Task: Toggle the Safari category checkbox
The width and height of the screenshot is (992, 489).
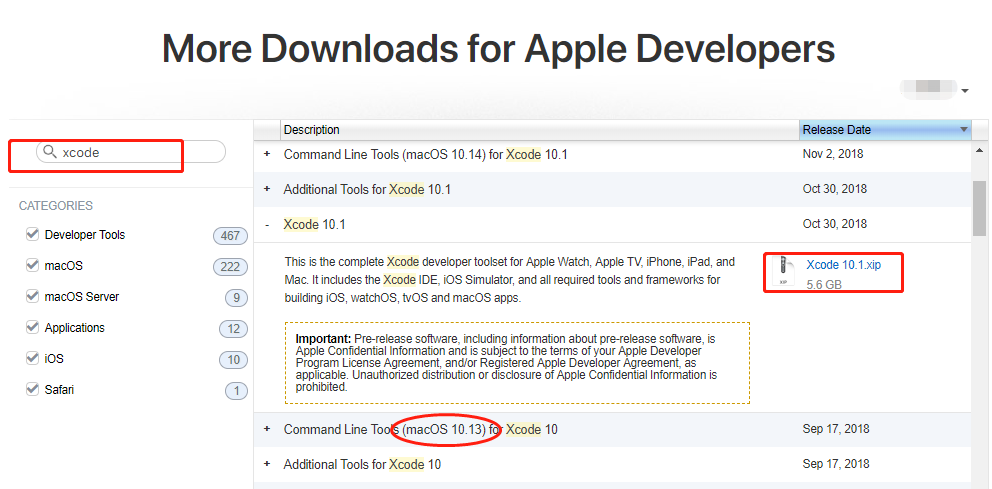Action: 32,390
